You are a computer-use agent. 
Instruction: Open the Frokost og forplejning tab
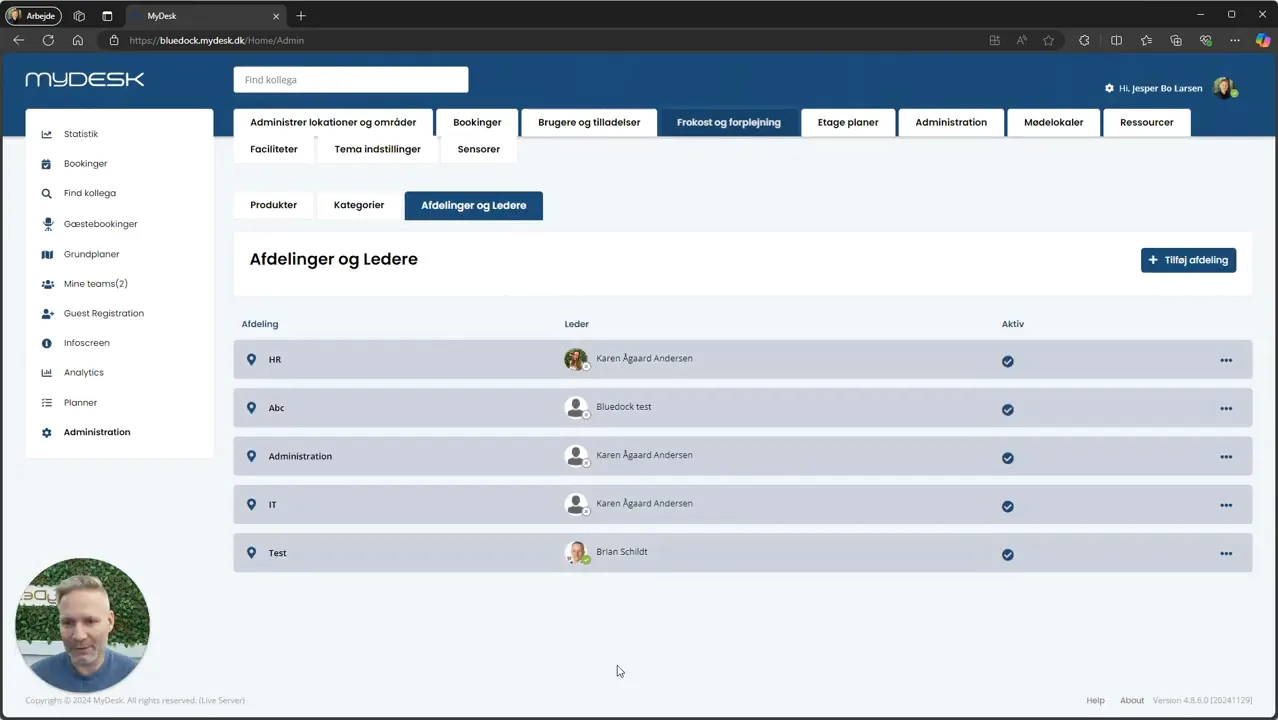pyautogui.click(x=729, y=122)
